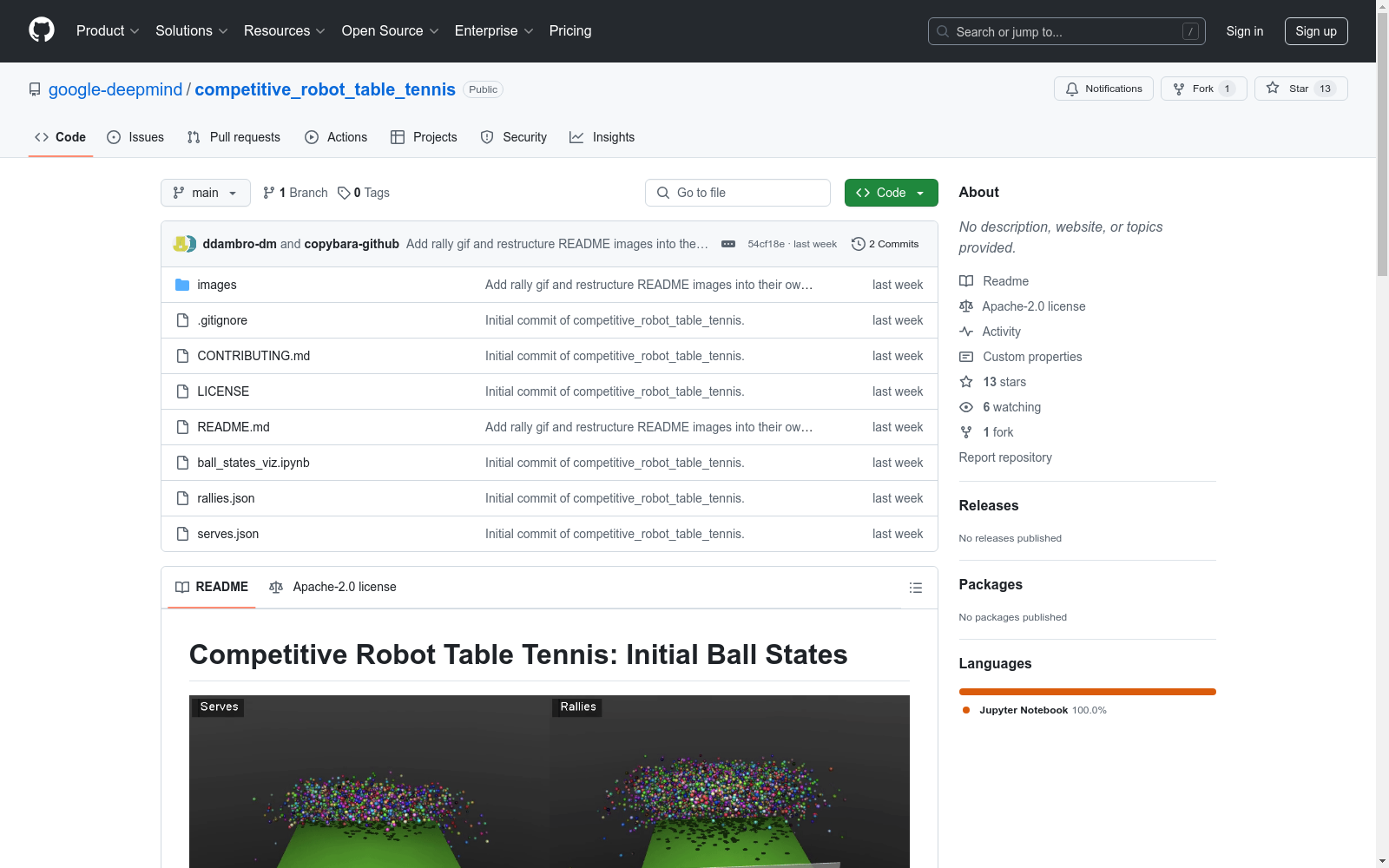
Task: Click the 0 Tags link
Action: (364, 193)
